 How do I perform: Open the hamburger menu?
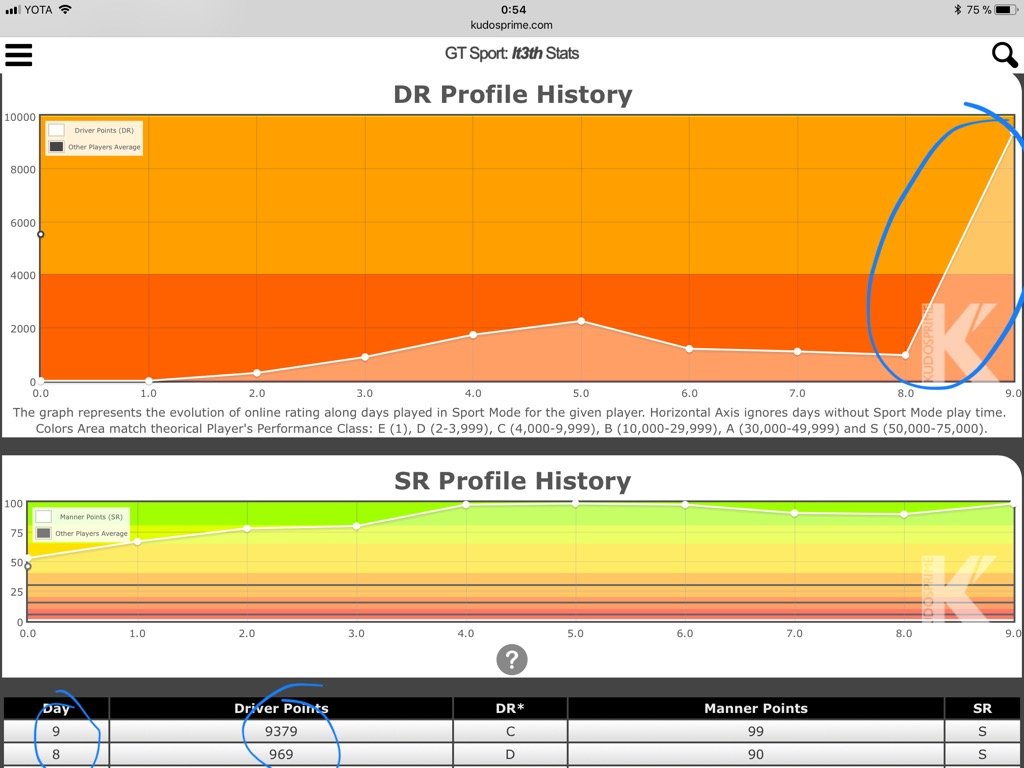(19, 54)
